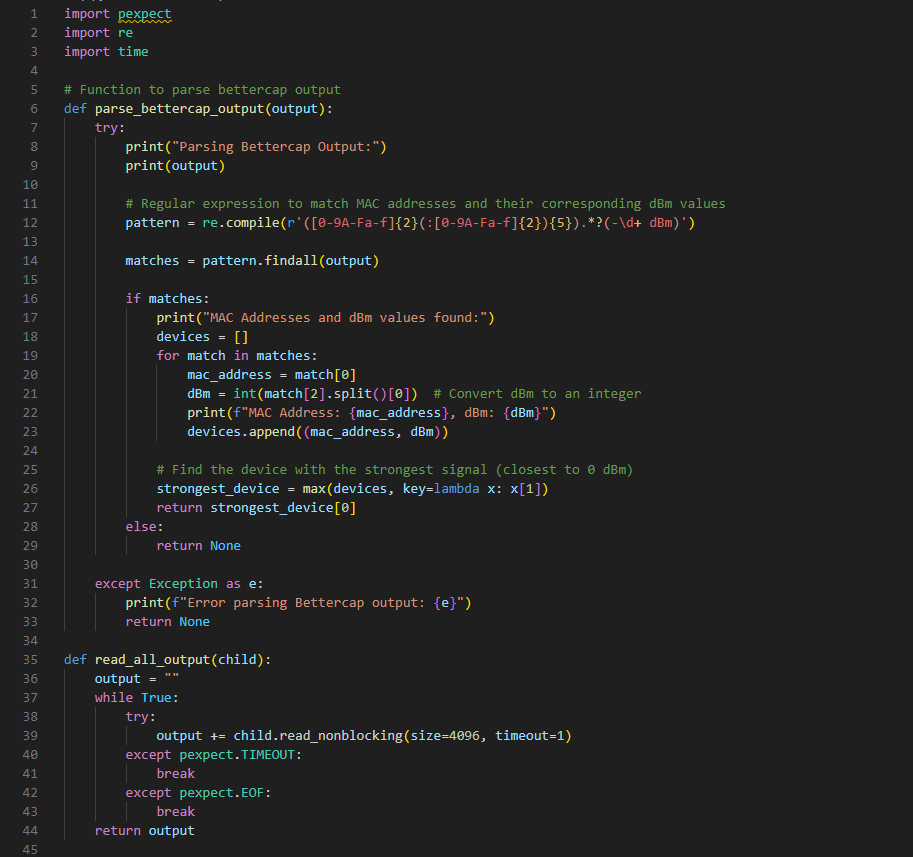The height and width of the screenshot is (857, 913).
Task: Click the string "MAC Addresses and dBm values found:"
Action: (345, 318)
